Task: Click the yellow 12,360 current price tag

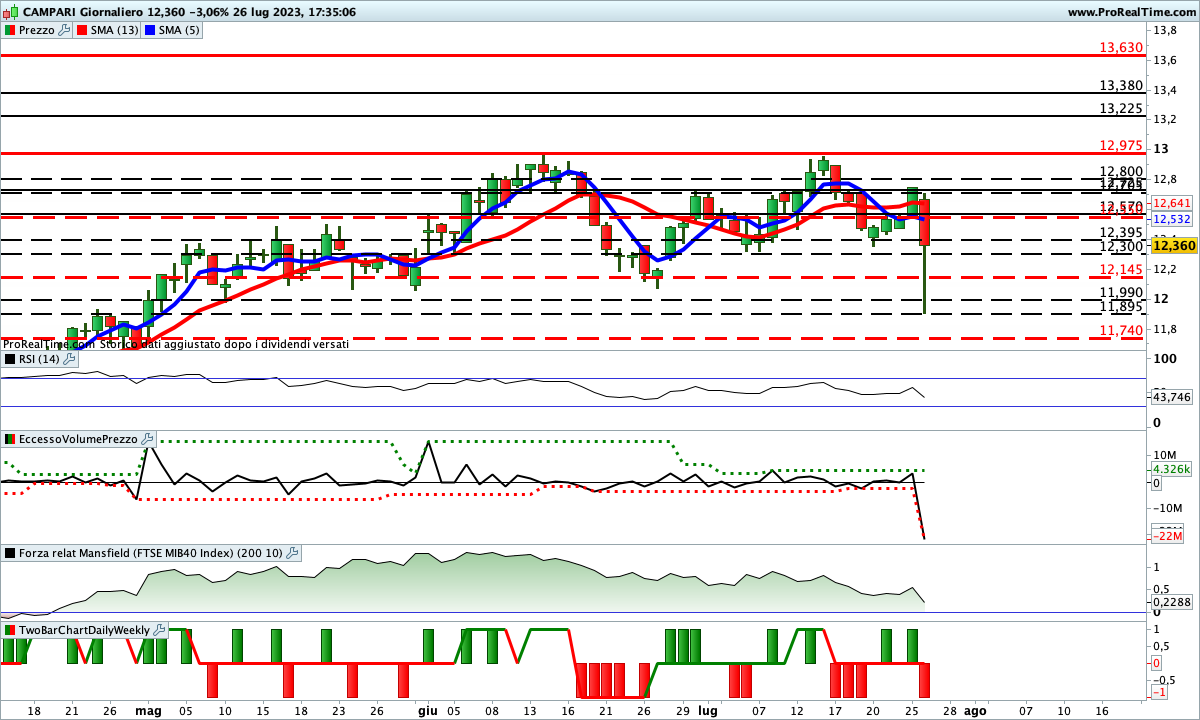Action: [1173, 245]
